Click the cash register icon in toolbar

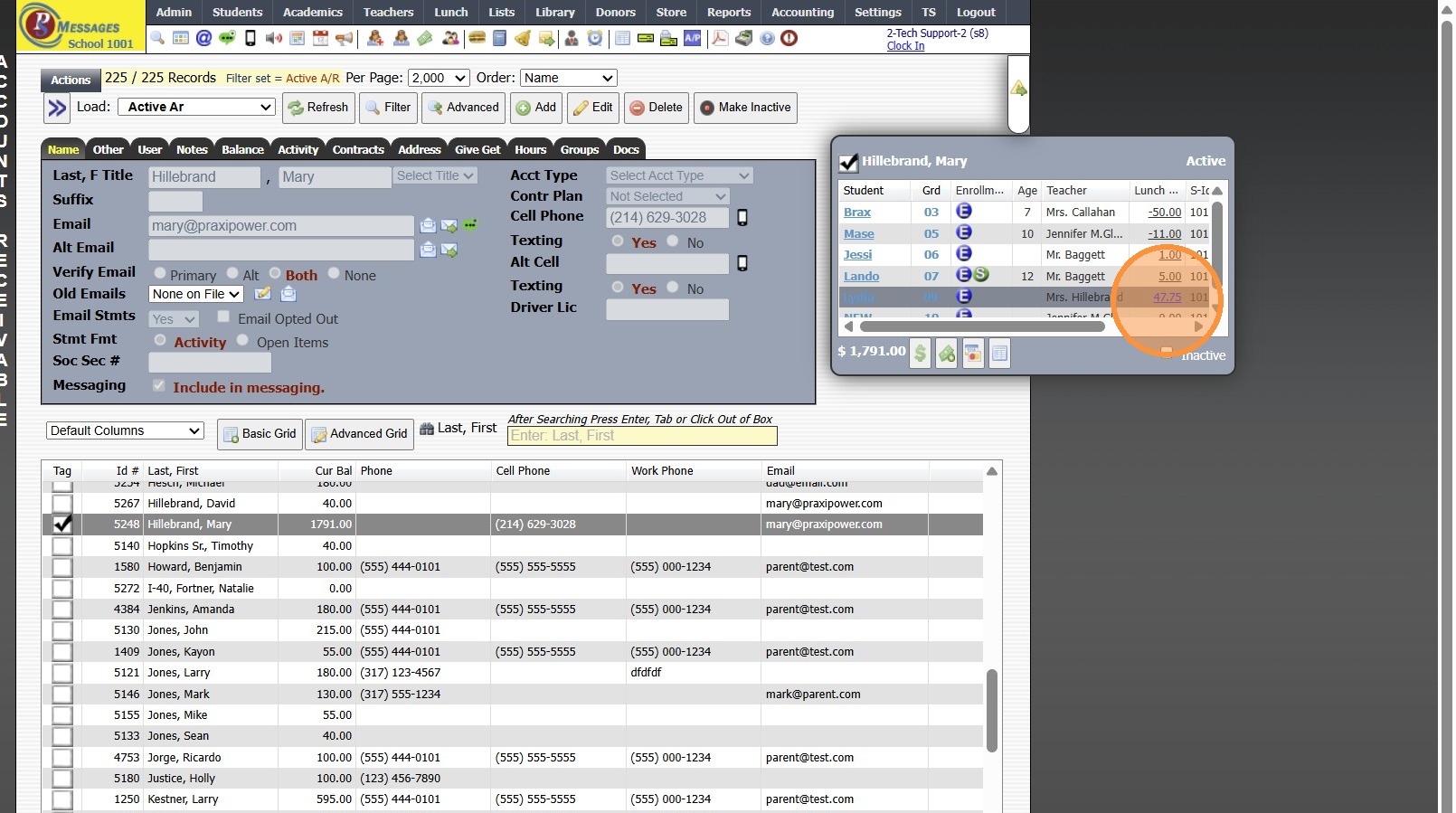coord(743,38)
